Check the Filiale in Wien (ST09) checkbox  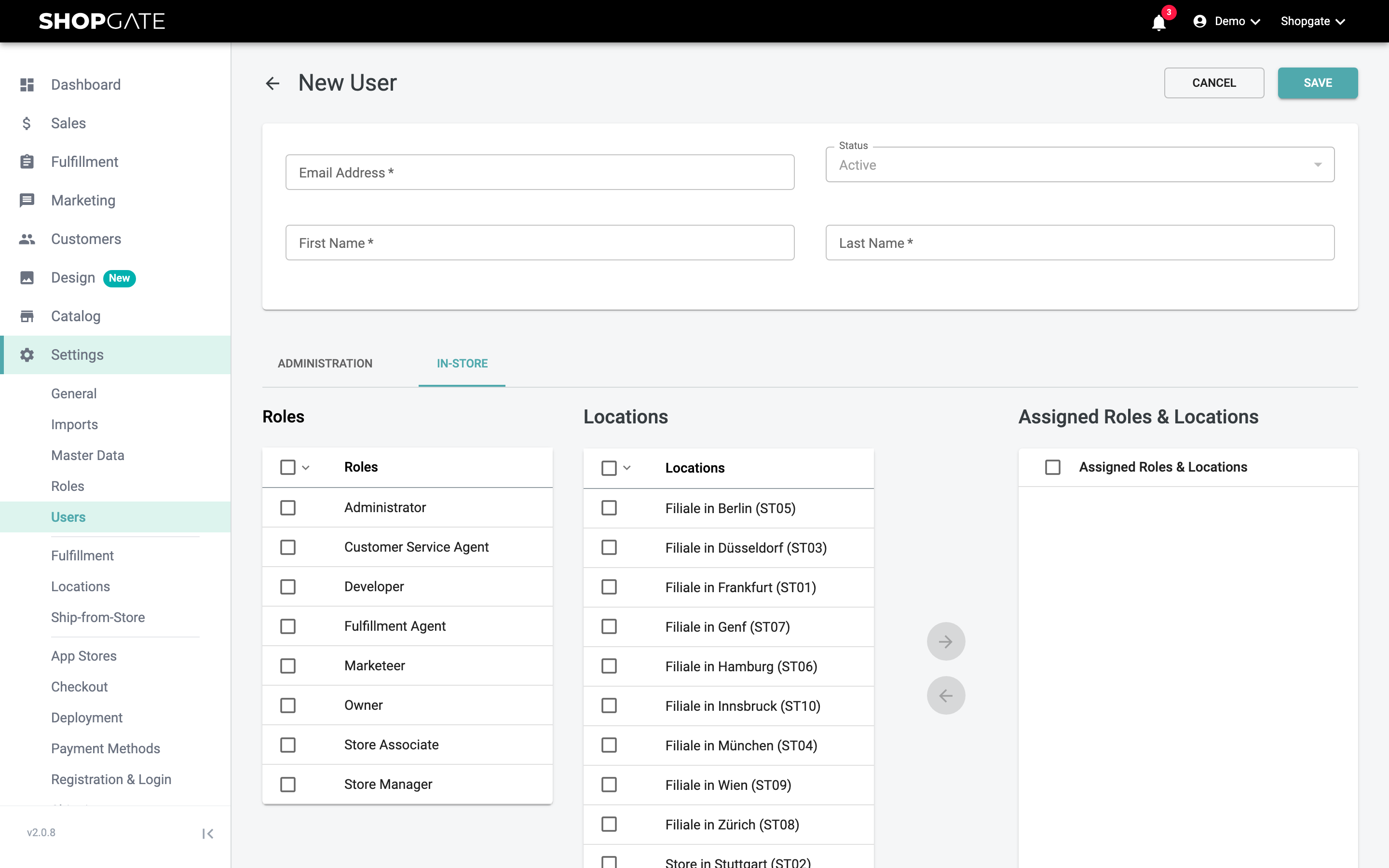pos(609,785)
